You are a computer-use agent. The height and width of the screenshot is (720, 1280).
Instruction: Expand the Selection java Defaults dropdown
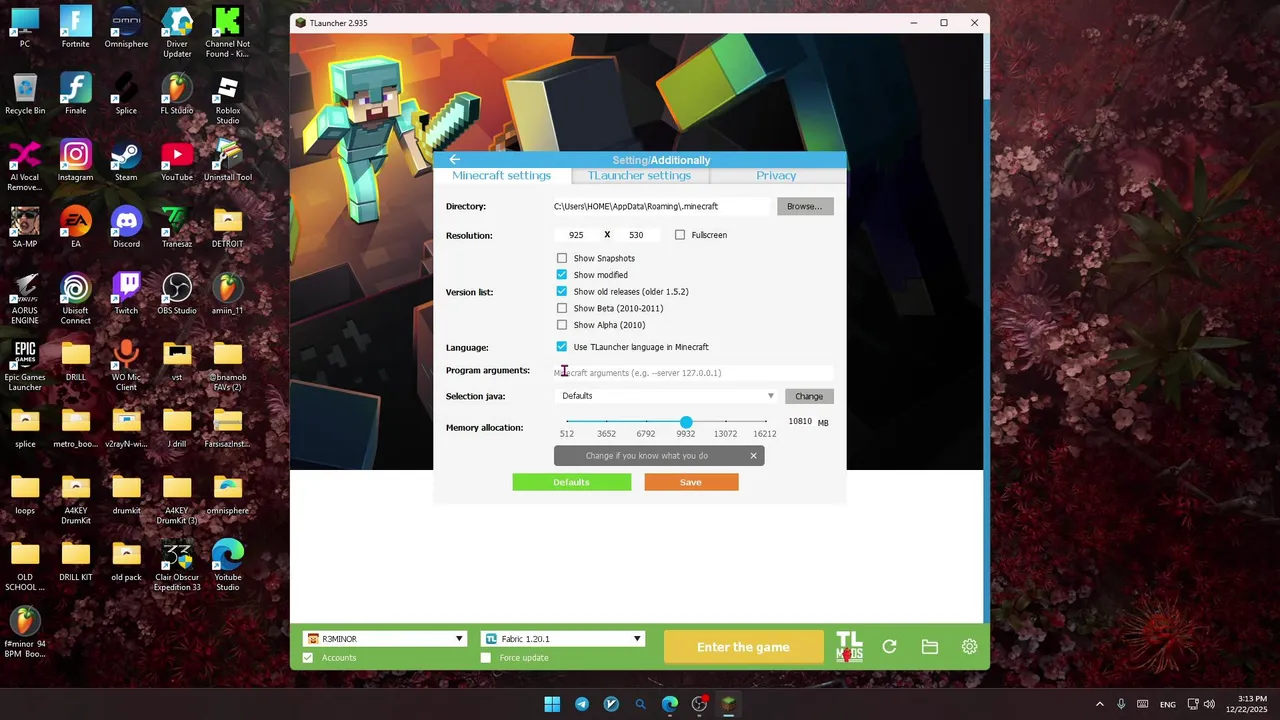pyautogui.click(x=666, y=396)
